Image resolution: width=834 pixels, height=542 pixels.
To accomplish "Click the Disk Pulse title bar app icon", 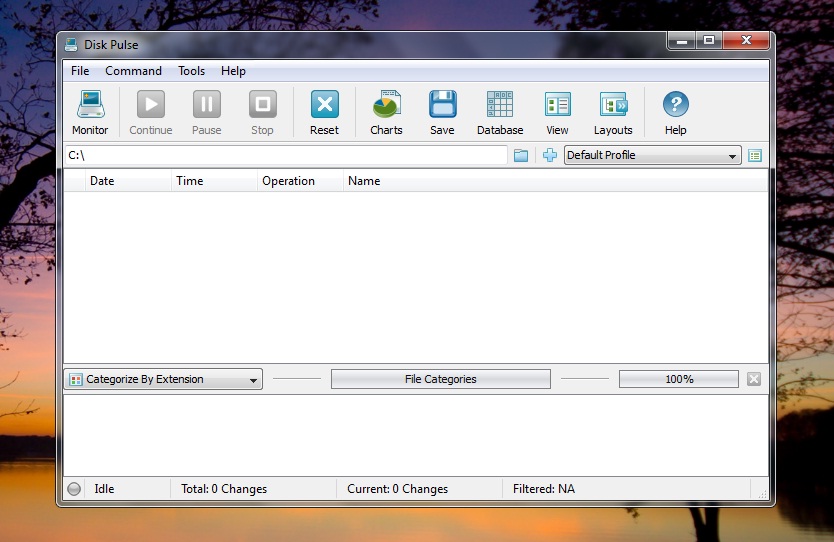I will (71, 45).
